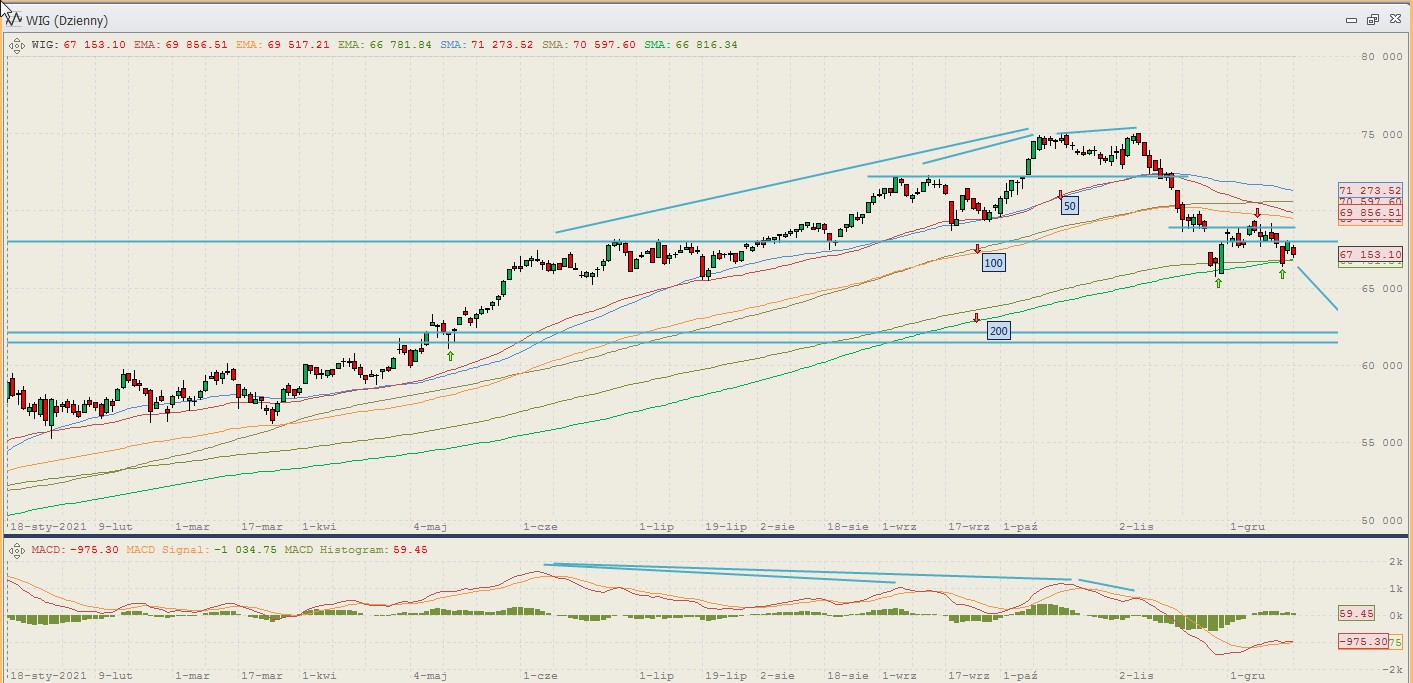Select the rightmost green up arrow marker
Screen dimensions: 1413x683
coord(1282,273)
